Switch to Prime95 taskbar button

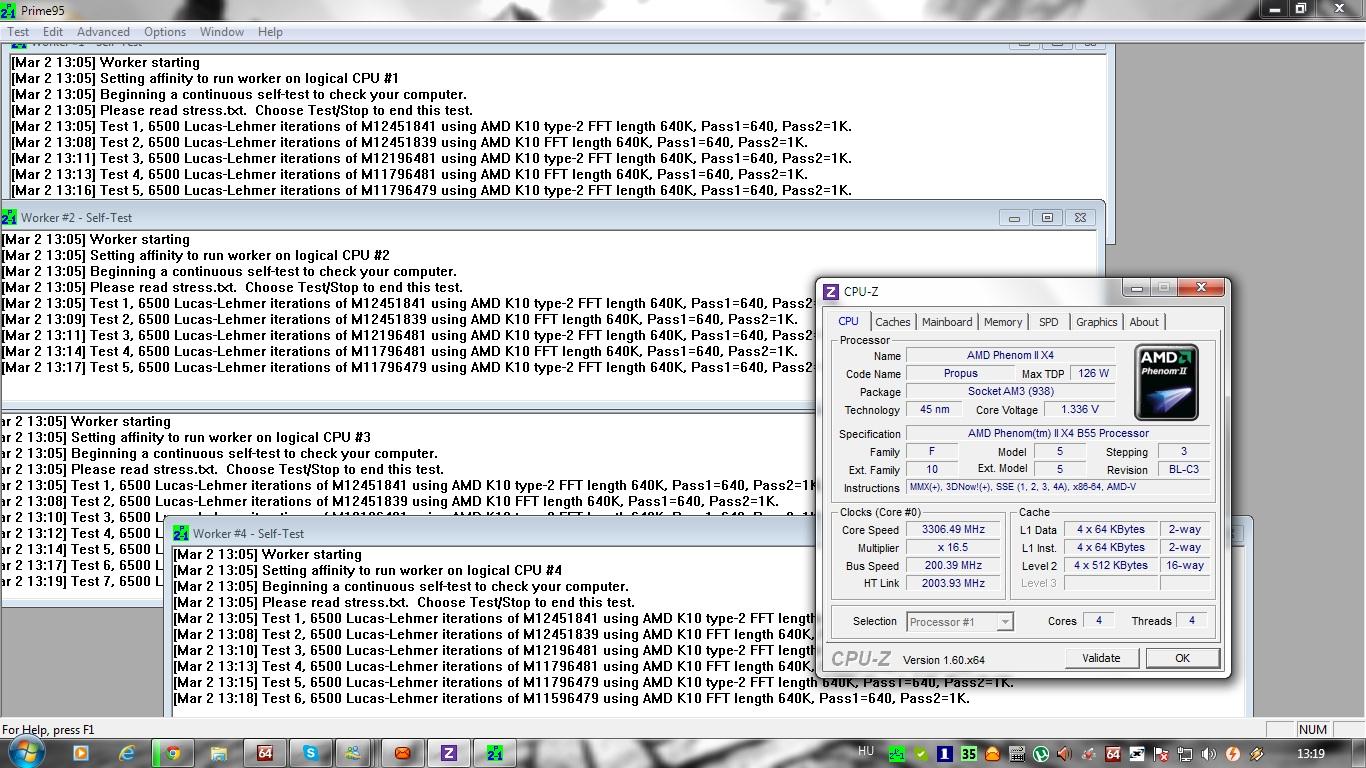click(x=495, y=753)
